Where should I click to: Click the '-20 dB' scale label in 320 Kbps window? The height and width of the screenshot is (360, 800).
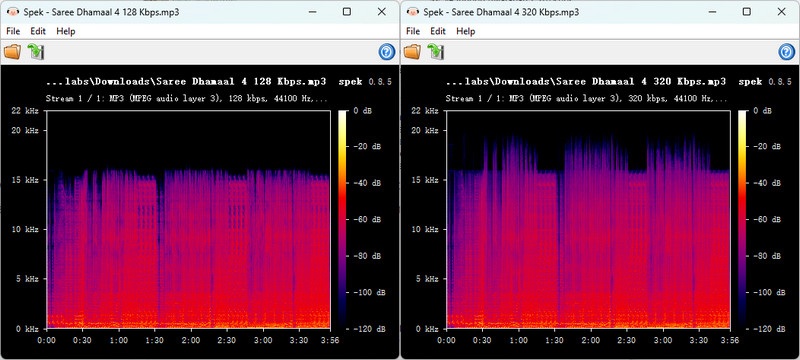[x=766, y=147]
